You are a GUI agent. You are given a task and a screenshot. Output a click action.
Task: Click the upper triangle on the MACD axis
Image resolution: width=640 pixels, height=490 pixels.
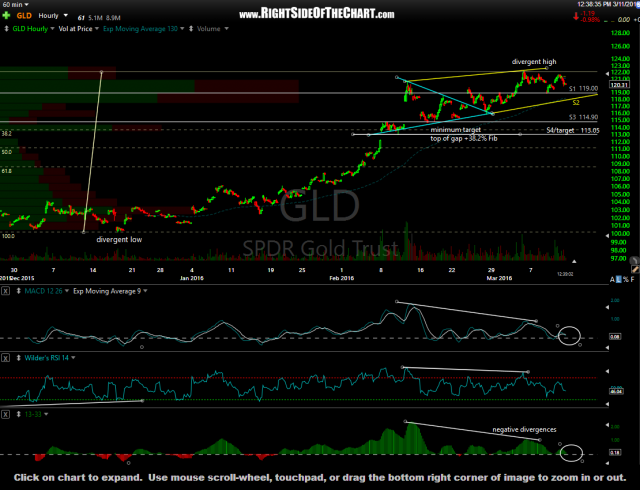click(607, 308)
